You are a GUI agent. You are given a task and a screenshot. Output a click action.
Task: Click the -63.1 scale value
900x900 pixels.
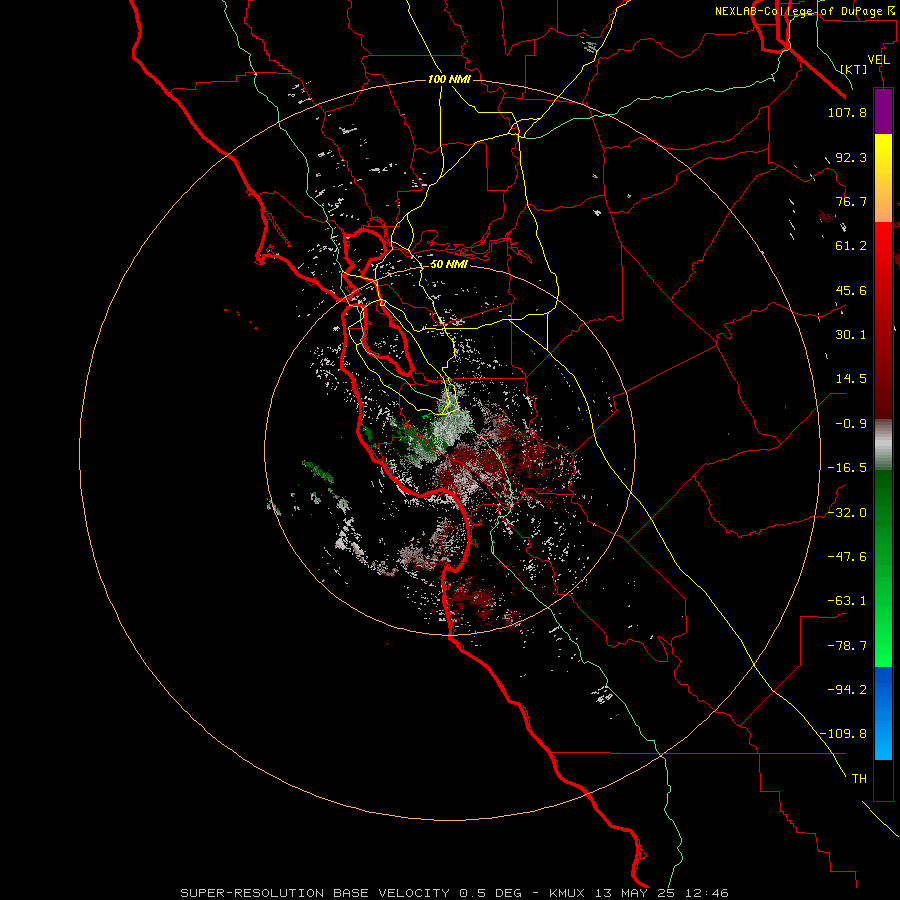point(847,601)
